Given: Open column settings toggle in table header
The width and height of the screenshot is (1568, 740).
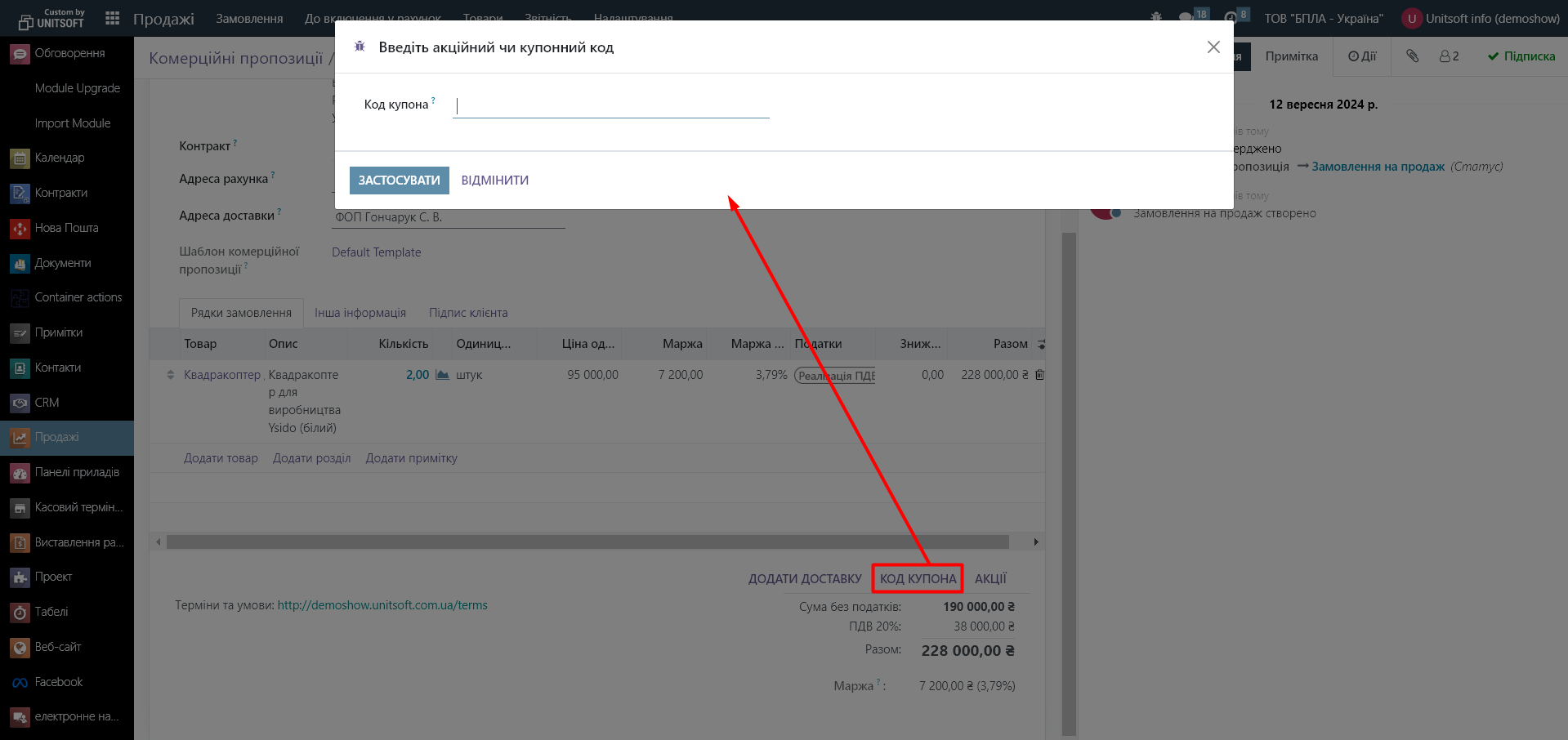Looking at the screenshot, I should [x=1041, y=344].
